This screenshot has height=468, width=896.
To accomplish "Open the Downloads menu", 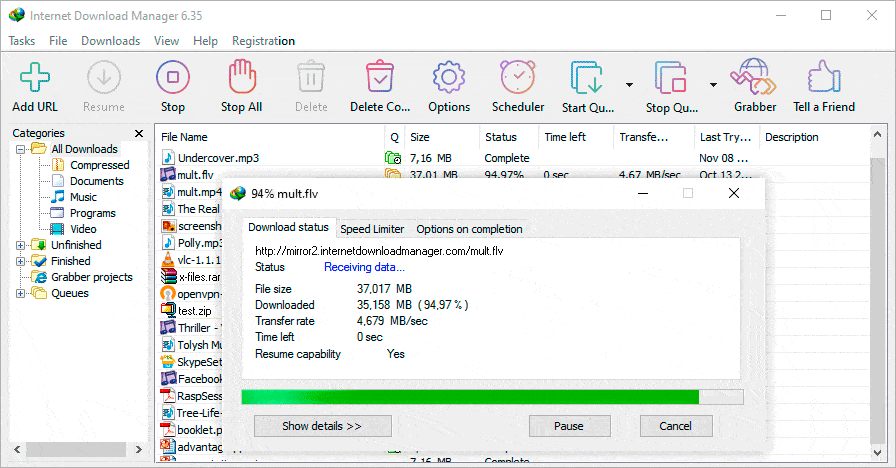I will 110,41.
